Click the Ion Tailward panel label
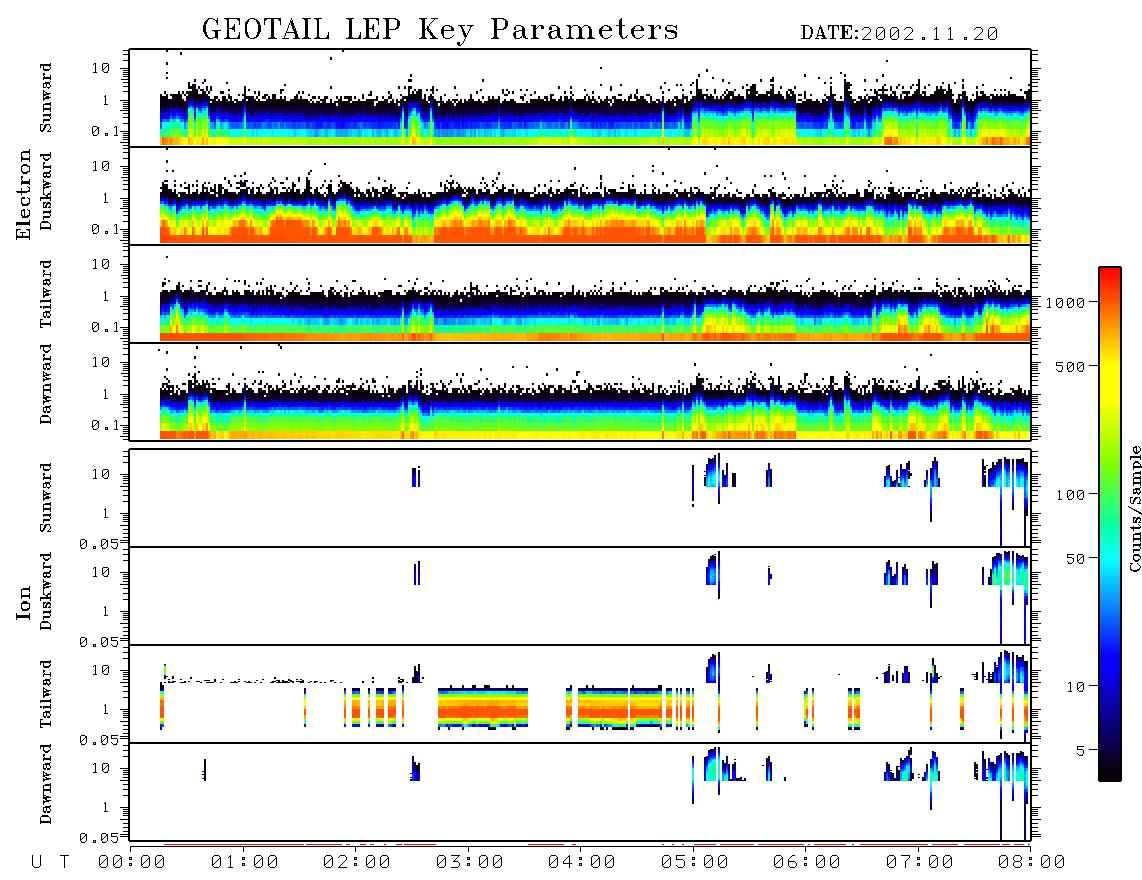Screen dimensions: 1142x880 click(x=45, y=694)
